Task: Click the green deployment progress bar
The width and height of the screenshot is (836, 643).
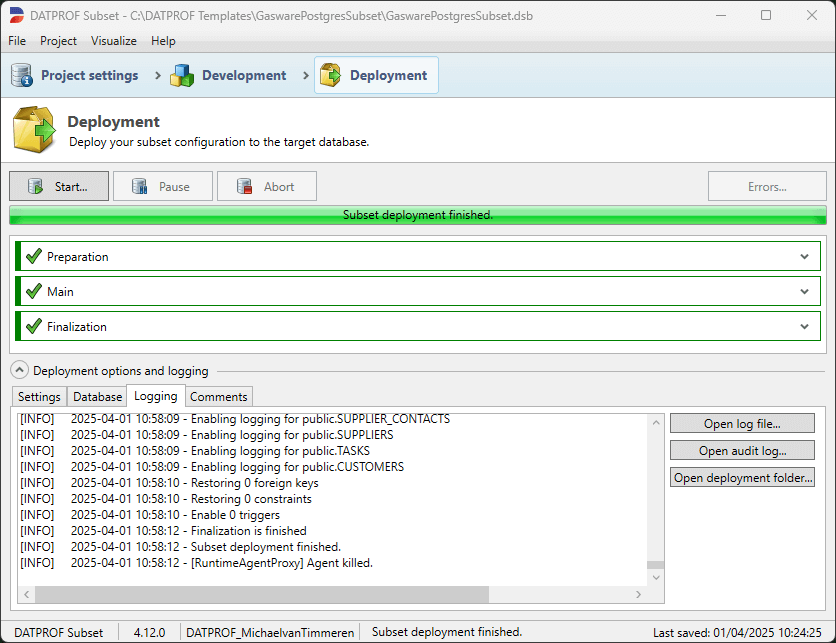Action: 418,213
